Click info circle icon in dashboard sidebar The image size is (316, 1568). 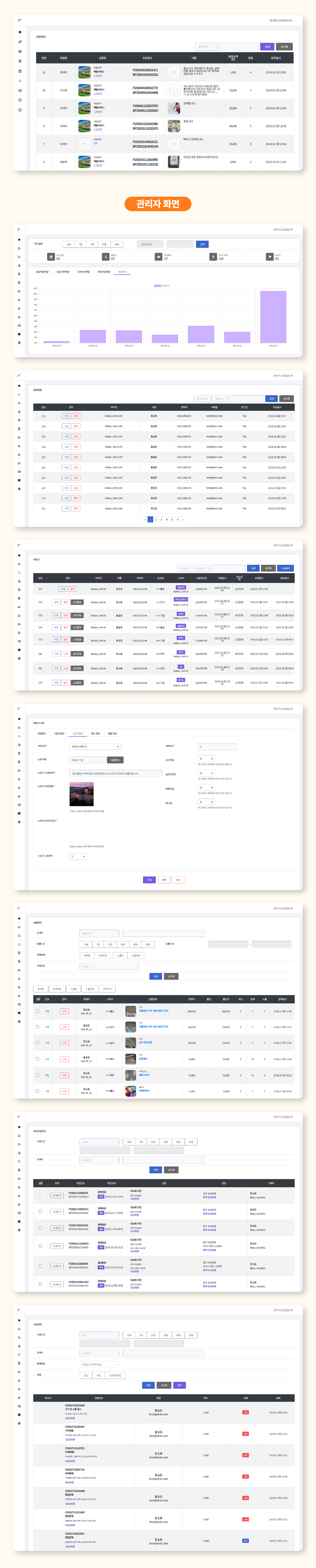coord(19,334)
